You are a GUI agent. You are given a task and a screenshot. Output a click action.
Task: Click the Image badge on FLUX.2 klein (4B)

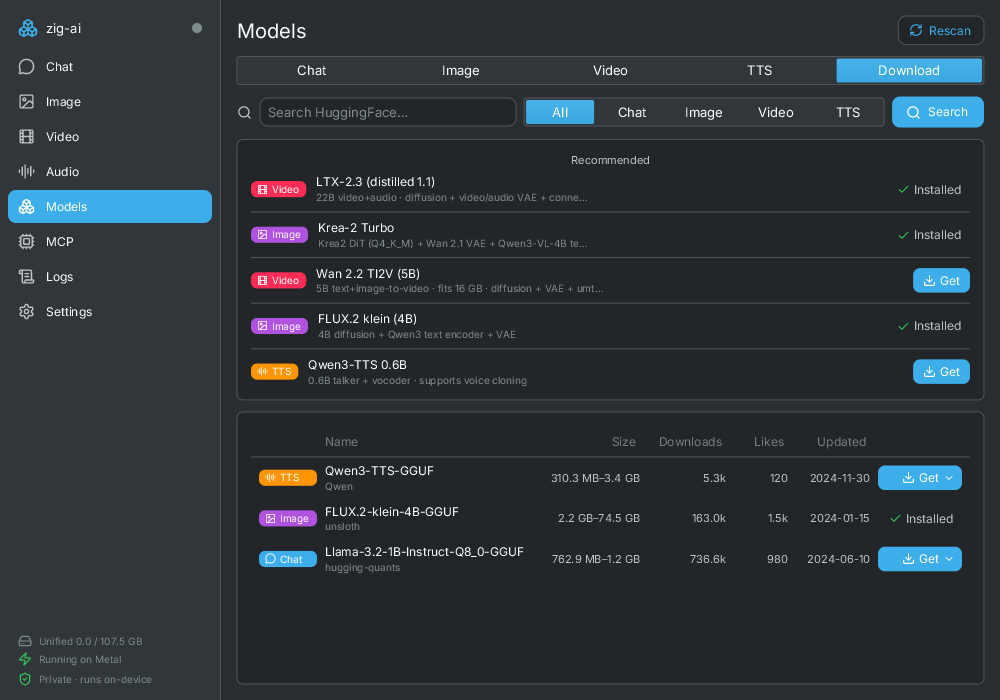[279, 326]
